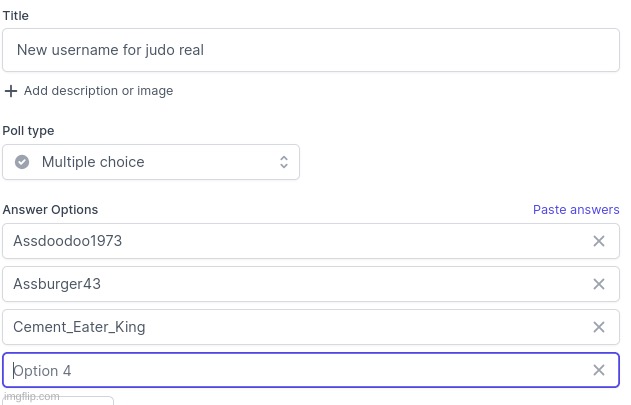631x405 pixels.
Task: Click the up-down chevron arrows of Poll type
Action: tap(284, 162)
